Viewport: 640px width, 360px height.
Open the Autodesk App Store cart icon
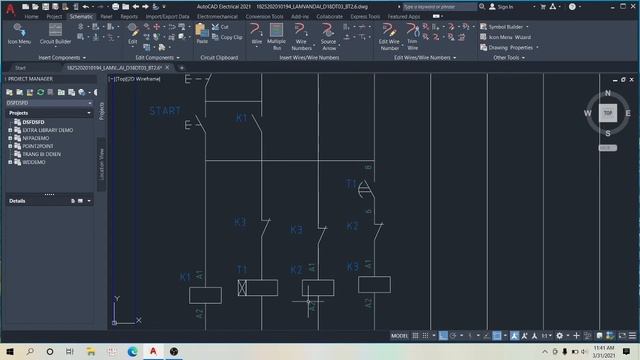tap(543, 7)
